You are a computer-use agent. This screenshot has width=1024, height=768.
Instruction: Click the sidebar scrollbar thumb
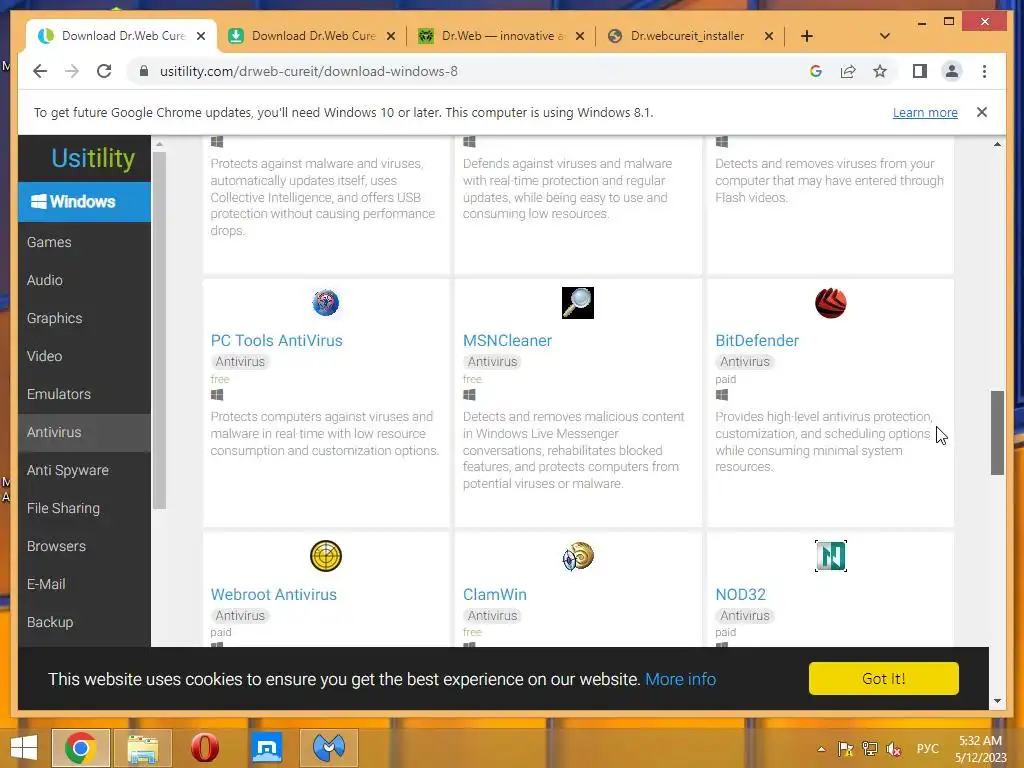click(x=159, y=330)
